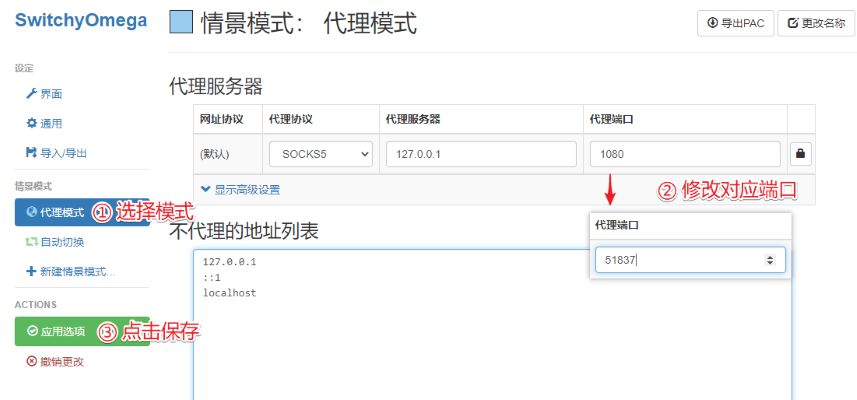Click the retweet icon beside 自动切换
Screen dimensions: 857x400
coord(31,242)
